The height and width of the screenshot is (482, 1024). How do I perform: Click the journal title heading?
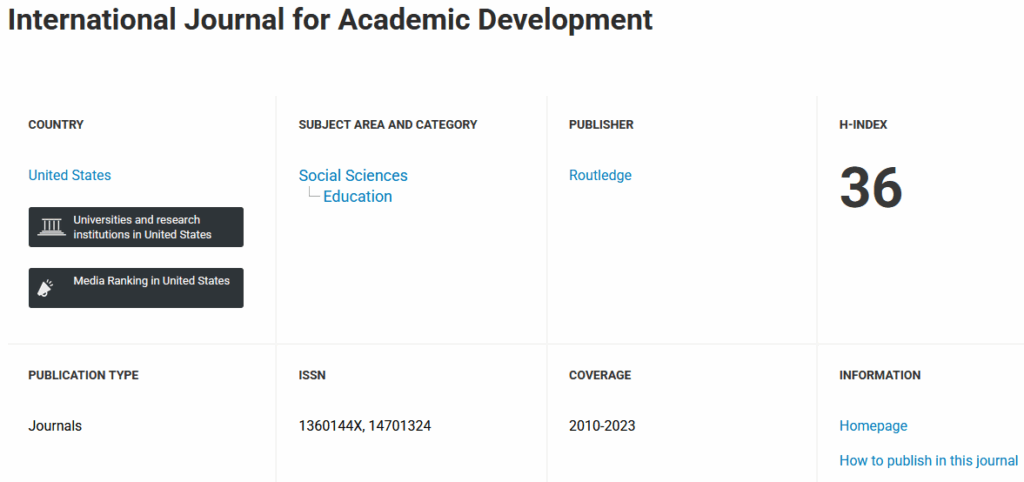point(330,20)
